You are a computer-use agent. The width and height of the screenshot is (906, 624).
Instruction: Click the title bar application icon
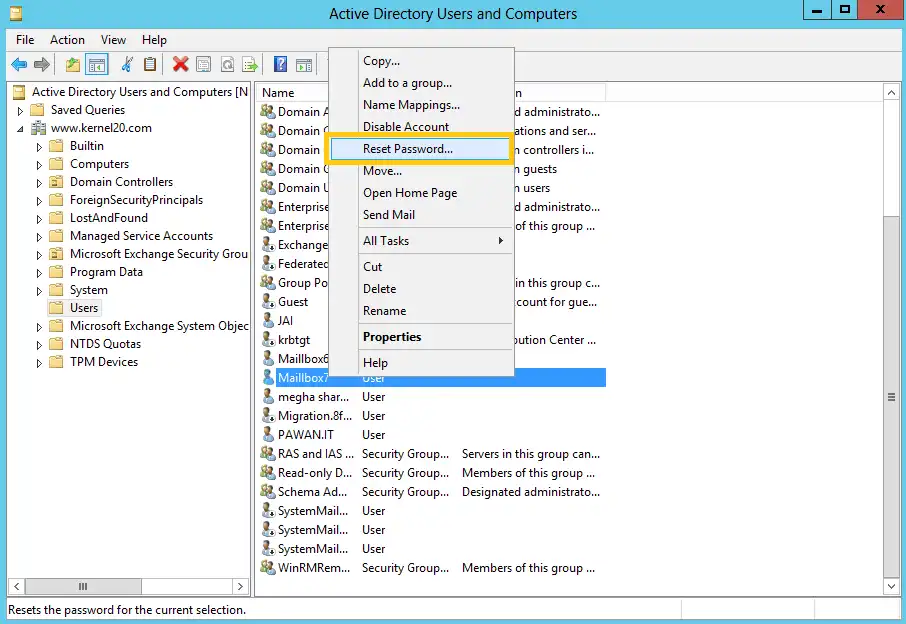(16, 13)
